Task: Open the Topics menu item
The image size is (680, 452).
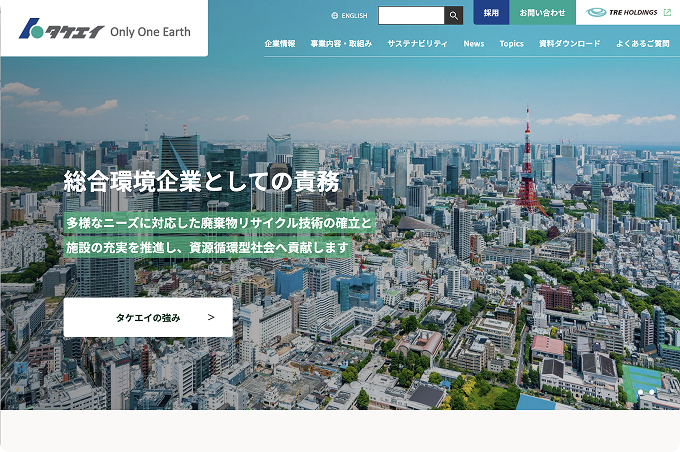Action: pyautogui.click(x=511, y=43)
